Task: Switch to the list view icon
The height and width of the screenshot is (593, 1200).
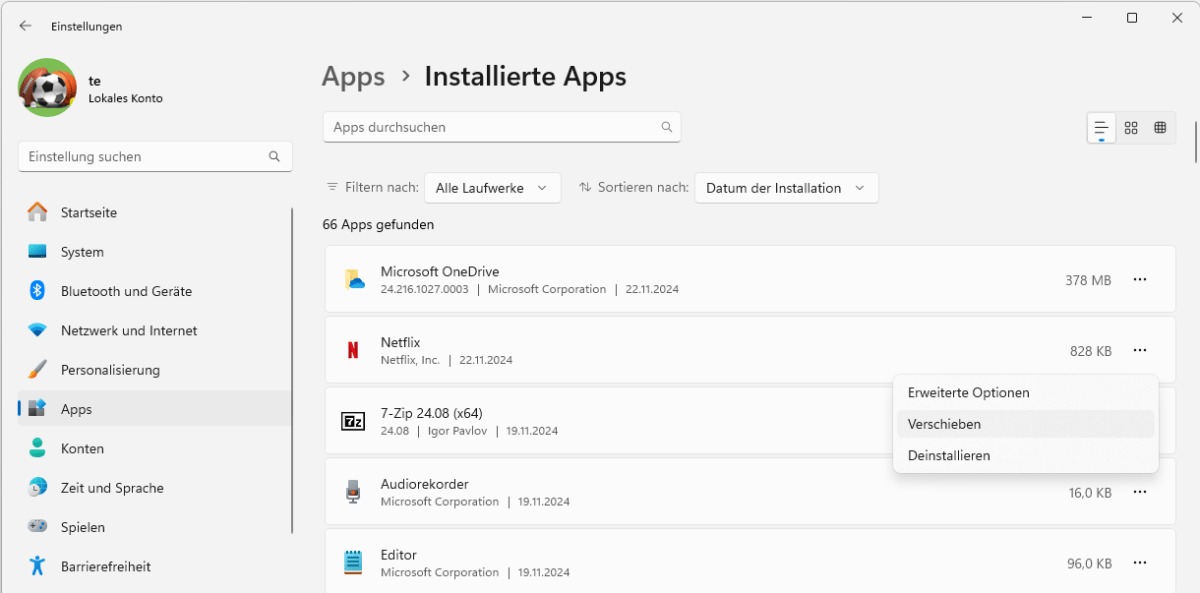Action: point(1101,128)
